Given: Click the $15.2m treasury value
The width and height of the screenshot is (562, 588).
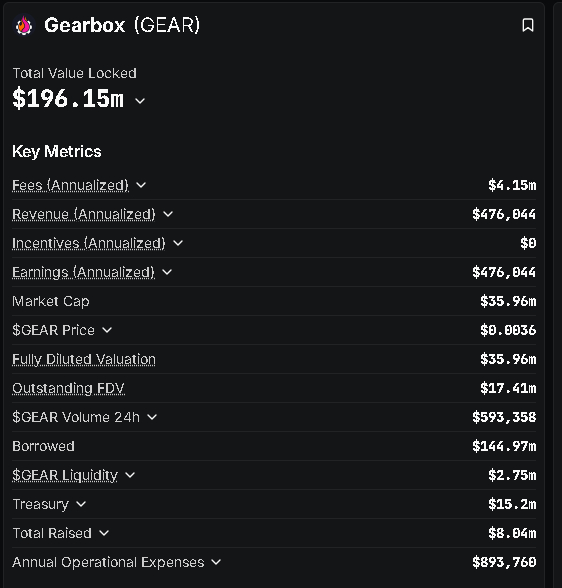Looking at the screenshot, I should (x=512, y=504).
